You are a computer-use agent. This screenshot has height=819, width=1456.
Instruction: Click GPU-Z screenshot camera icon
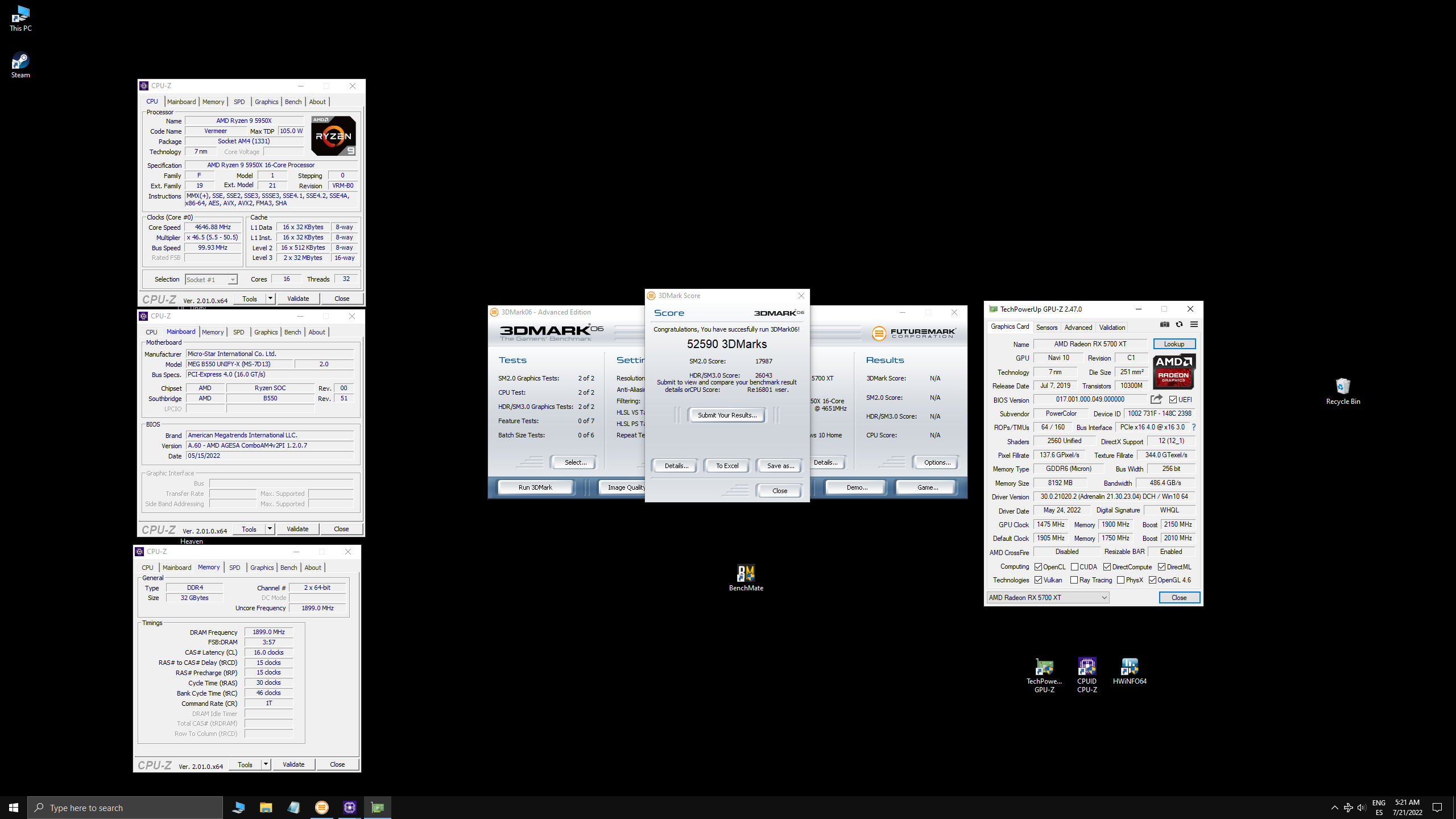point(1165,324)
